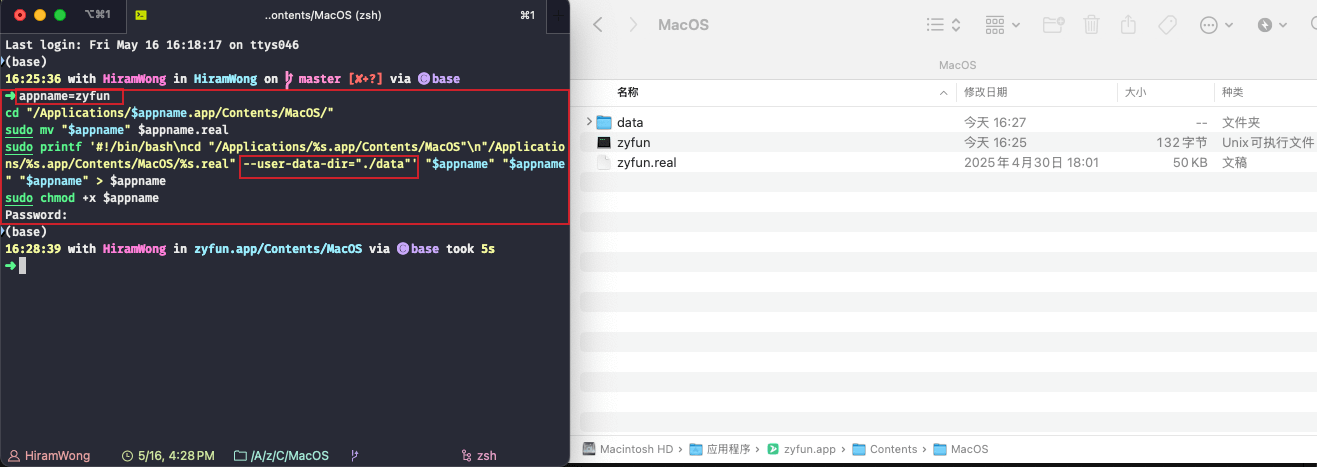This screenshot has height=467, width=1317.
Task: Go back in the Finder window
Action: pos(598,25)
